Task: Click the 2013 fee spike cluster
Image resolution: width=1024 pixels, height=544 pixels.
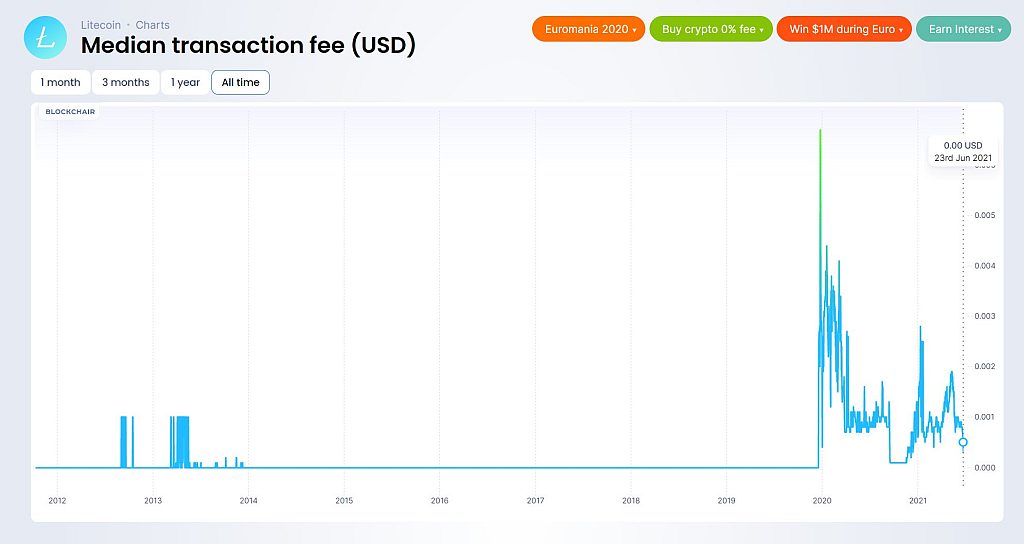Action: pyautogui.click(x=180, y=441)
